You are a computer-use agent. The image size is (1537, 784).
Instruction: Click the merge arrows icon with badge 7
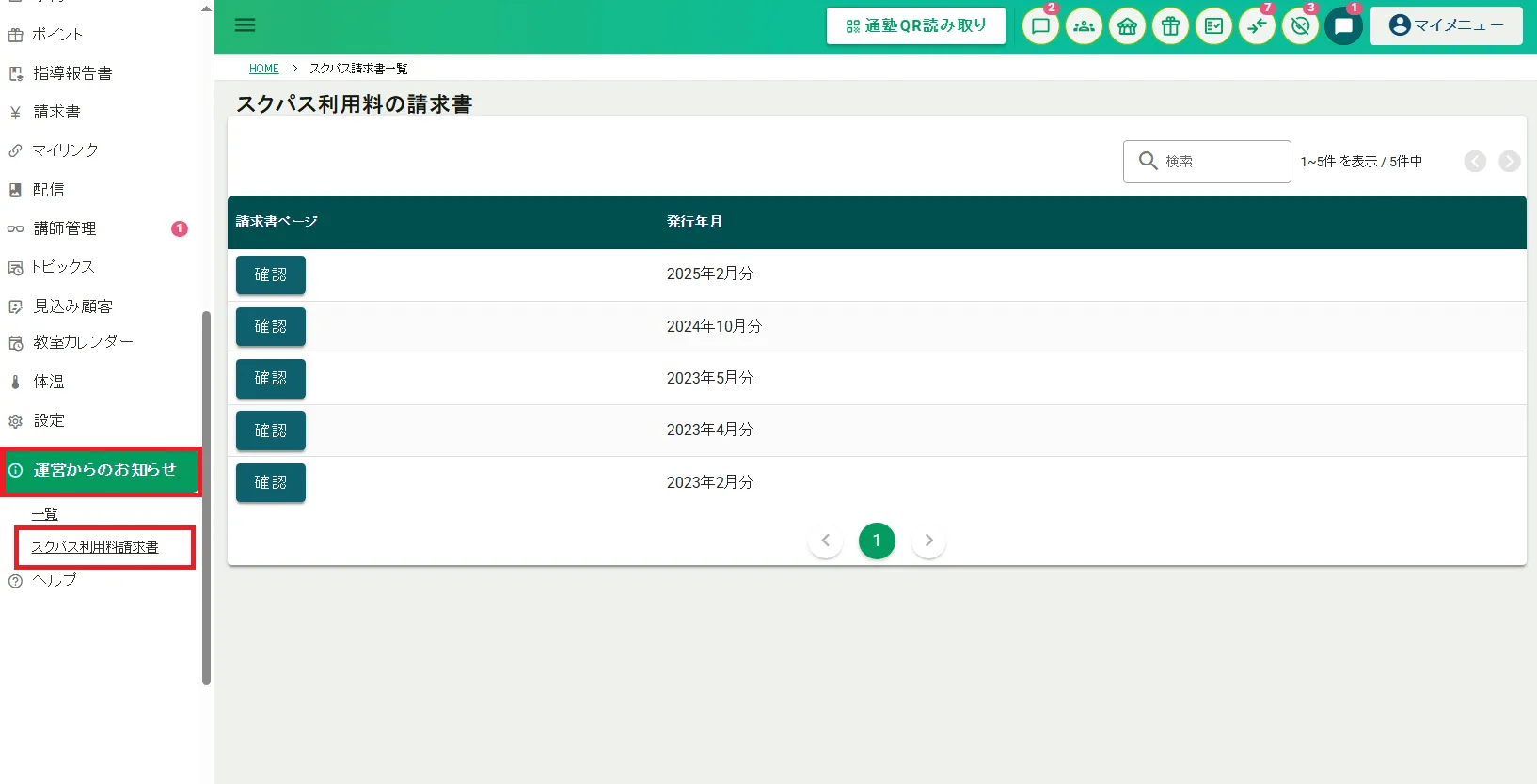point(1257,26)
